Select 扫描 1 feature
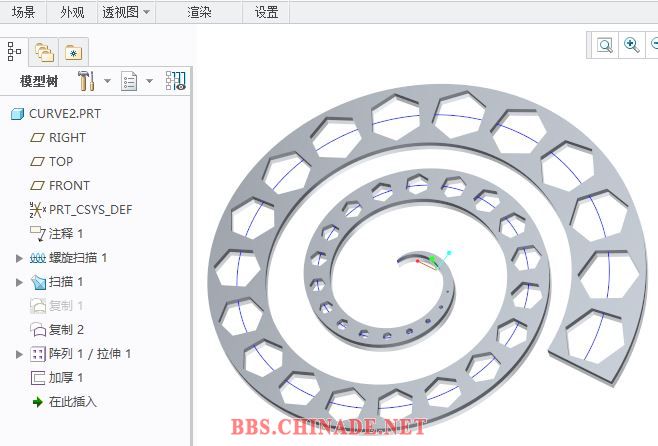Image resolution: width=658 pixels, height=446 pixels. point(66,282)
